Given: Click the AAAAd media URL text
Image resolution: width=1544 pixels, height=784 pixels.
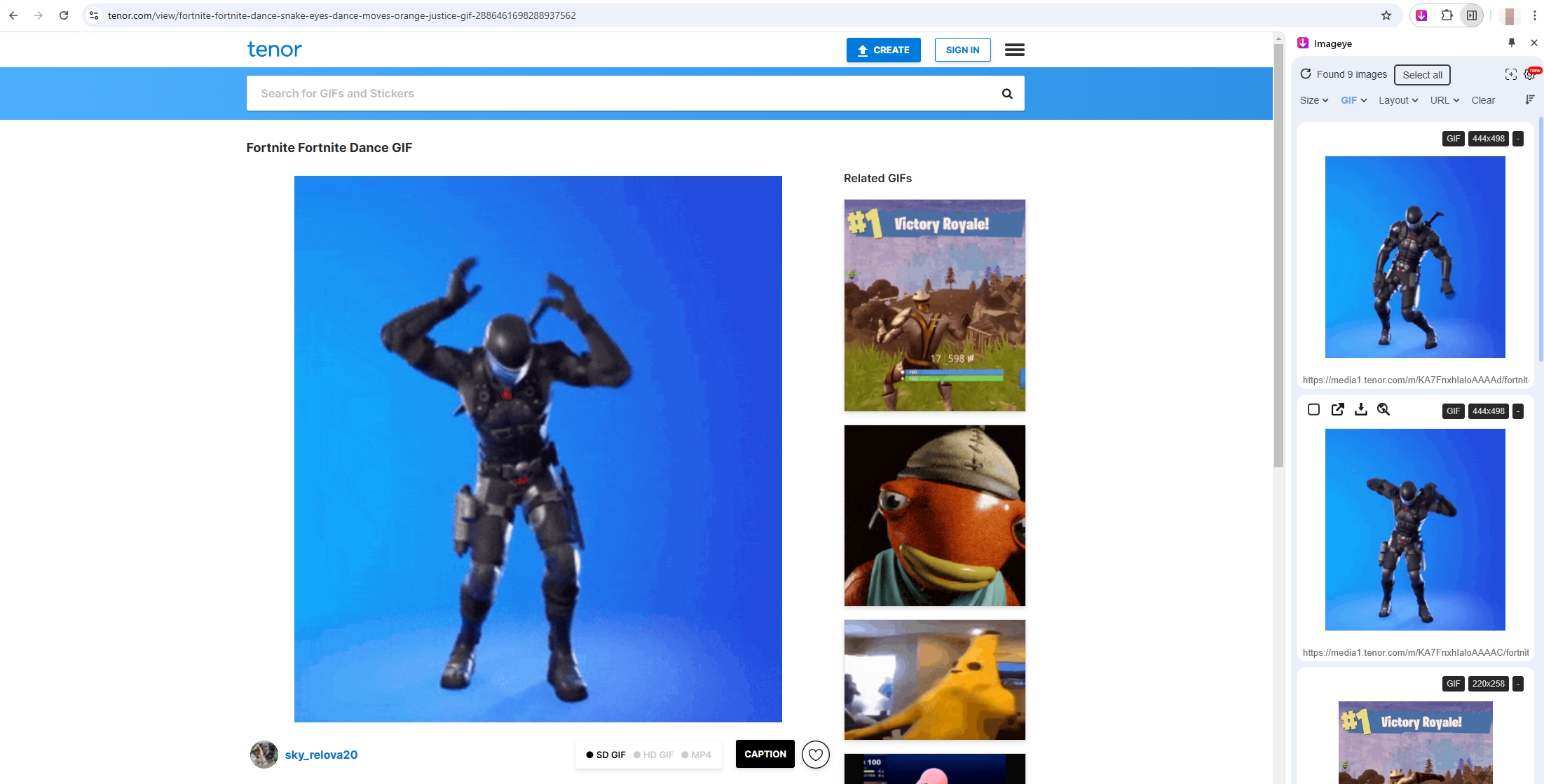Looking at the screenshot, I should (1415, 380).
